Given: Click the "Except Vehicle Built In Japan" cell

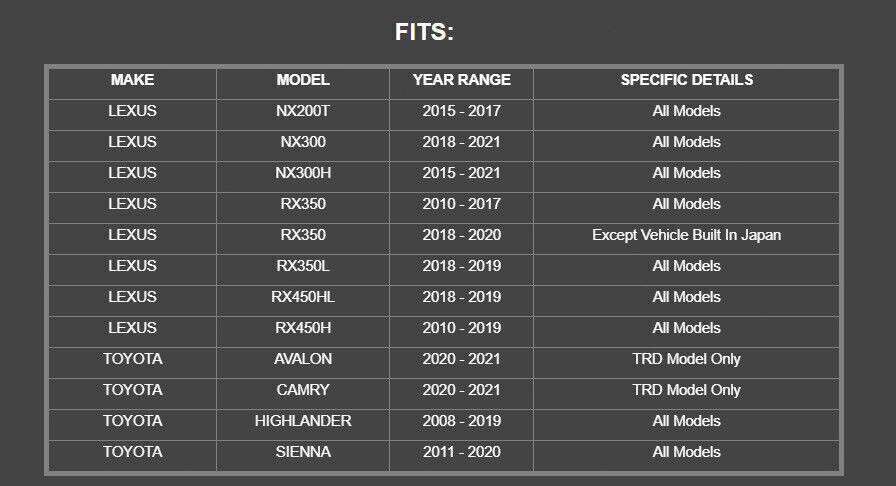Looking at the screenshot, I should click(x=686, y=235).
